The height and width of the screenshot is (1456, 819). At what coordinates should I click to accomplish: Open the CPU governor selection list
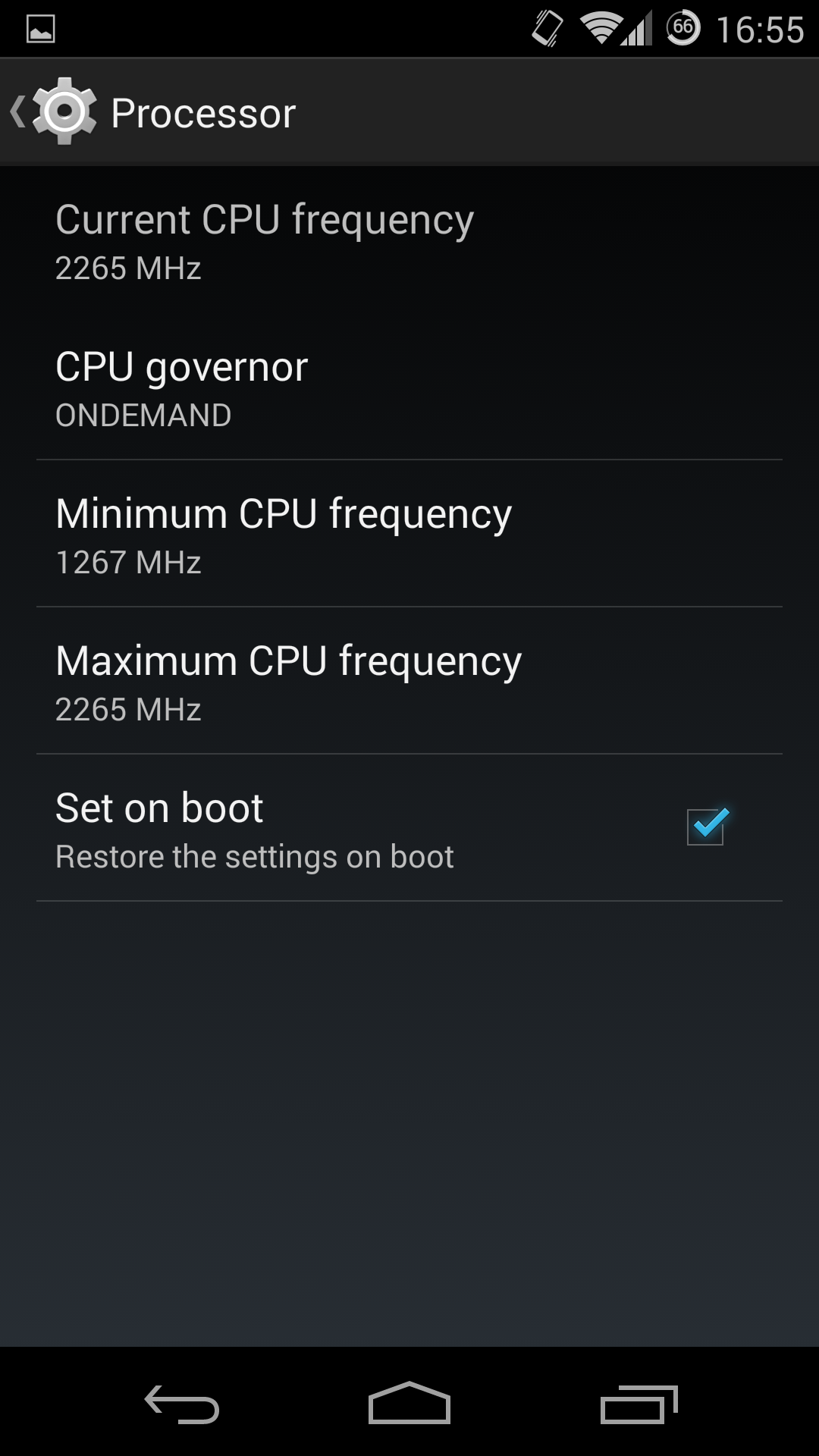409,387
